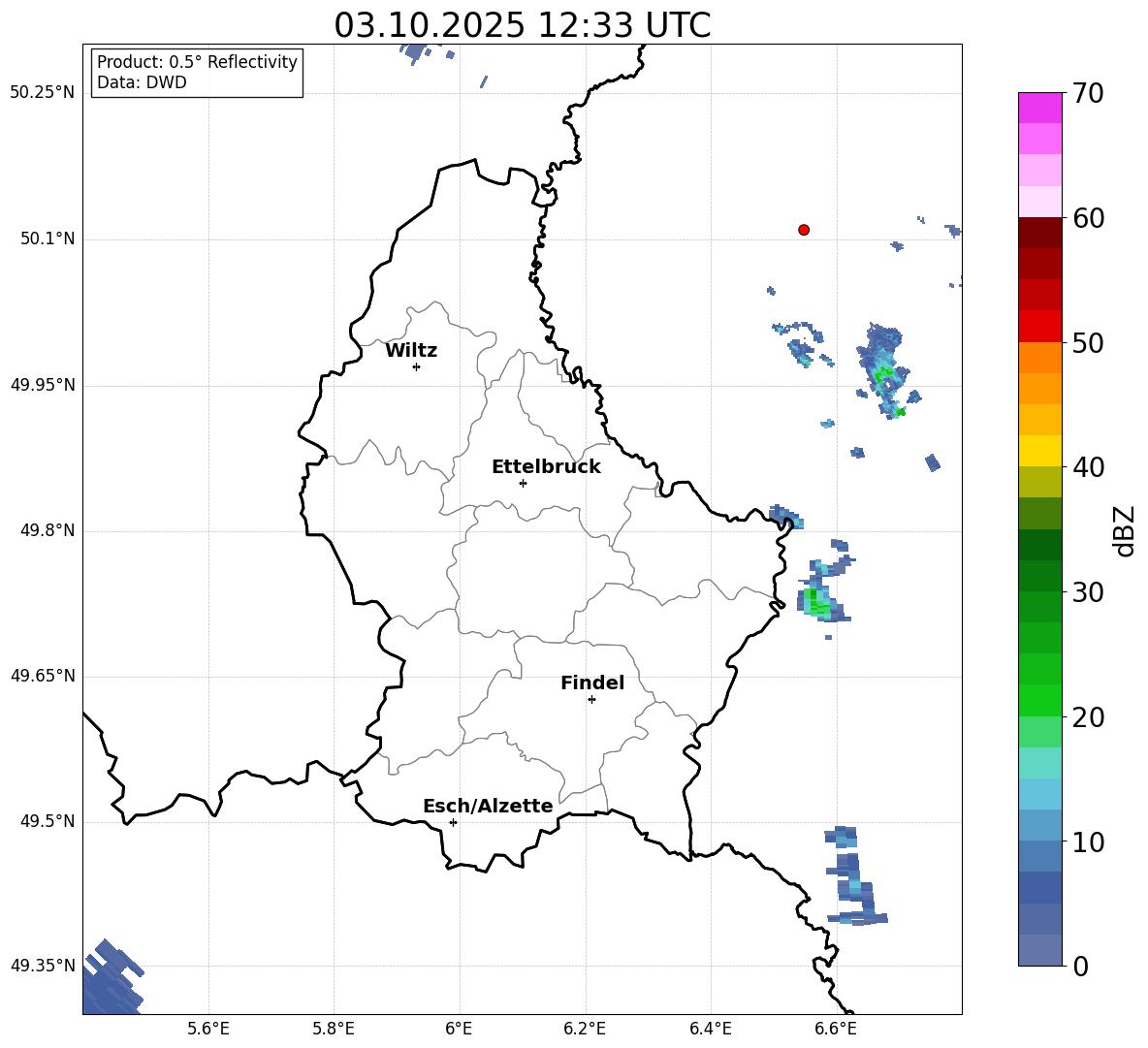Click the 5.8°E longitude label
This screenshot has width=1148, height=1048.
(334, 1030)
